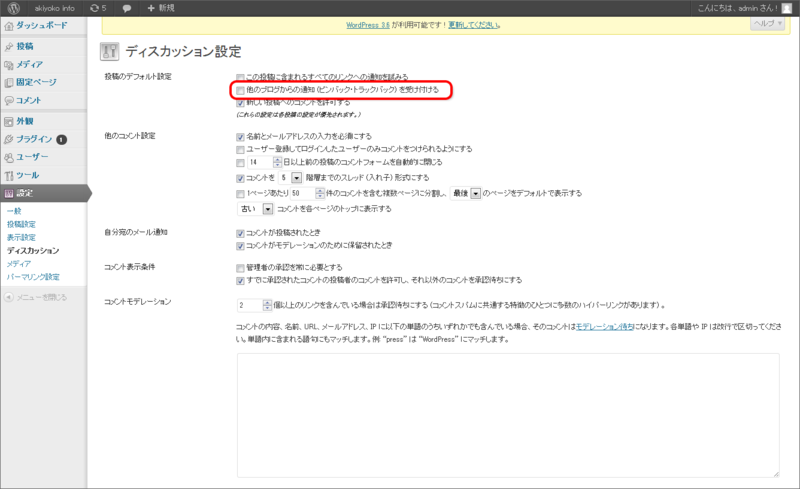Click the 設定 settings icon in sidebar
The image size is (800, 489).
tap(9, 193)
